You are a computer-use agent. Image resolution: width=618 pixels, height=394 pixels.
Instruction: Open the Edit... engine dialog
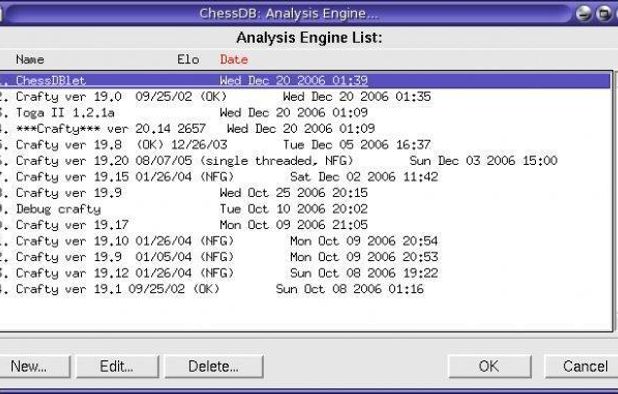[117, 366]
